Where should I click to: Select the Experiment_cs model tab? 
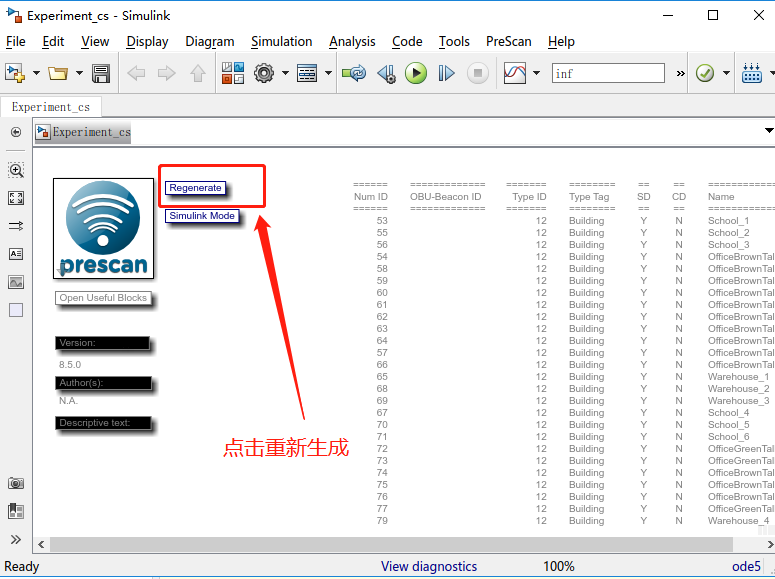[x=51, y=107]
